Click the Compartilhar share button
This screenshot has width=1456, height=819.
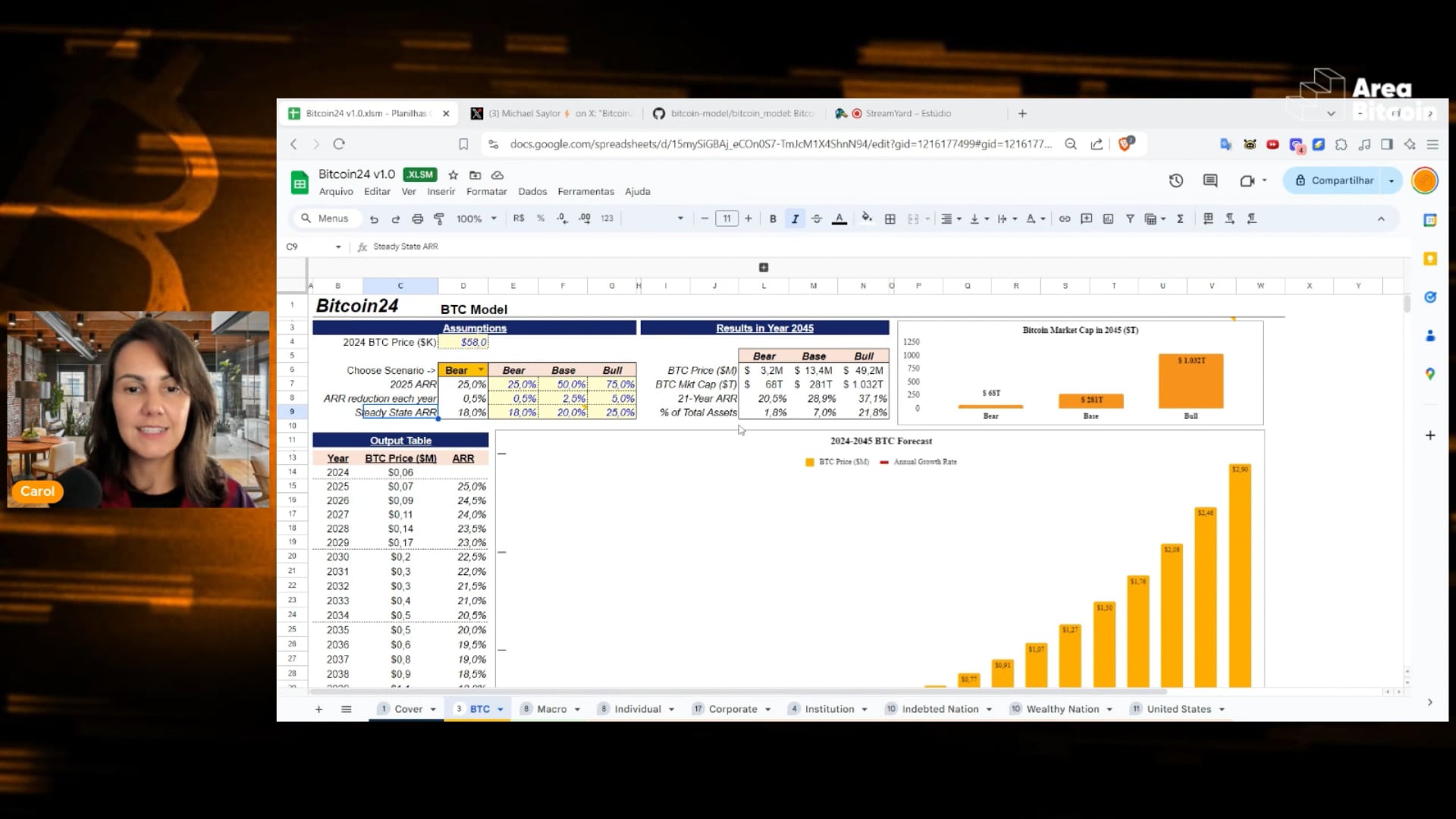tap(1333, 180)
